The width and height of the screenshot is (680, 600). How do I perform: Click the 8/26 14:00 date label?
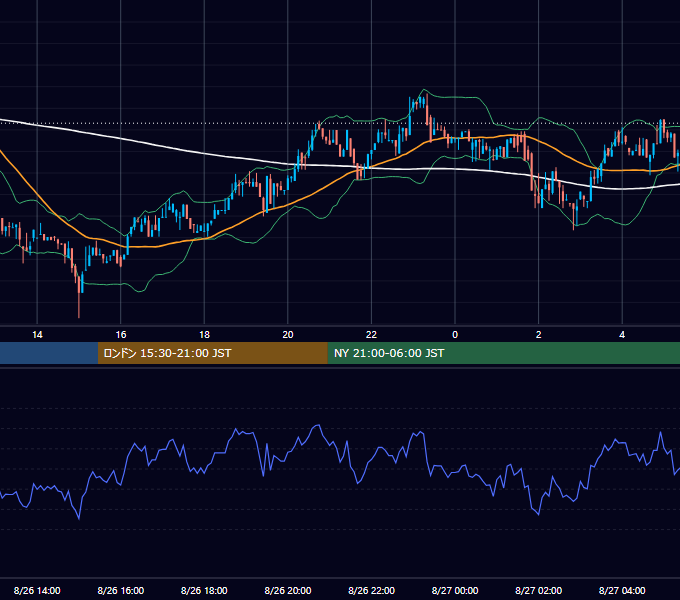tap(37, 590)
